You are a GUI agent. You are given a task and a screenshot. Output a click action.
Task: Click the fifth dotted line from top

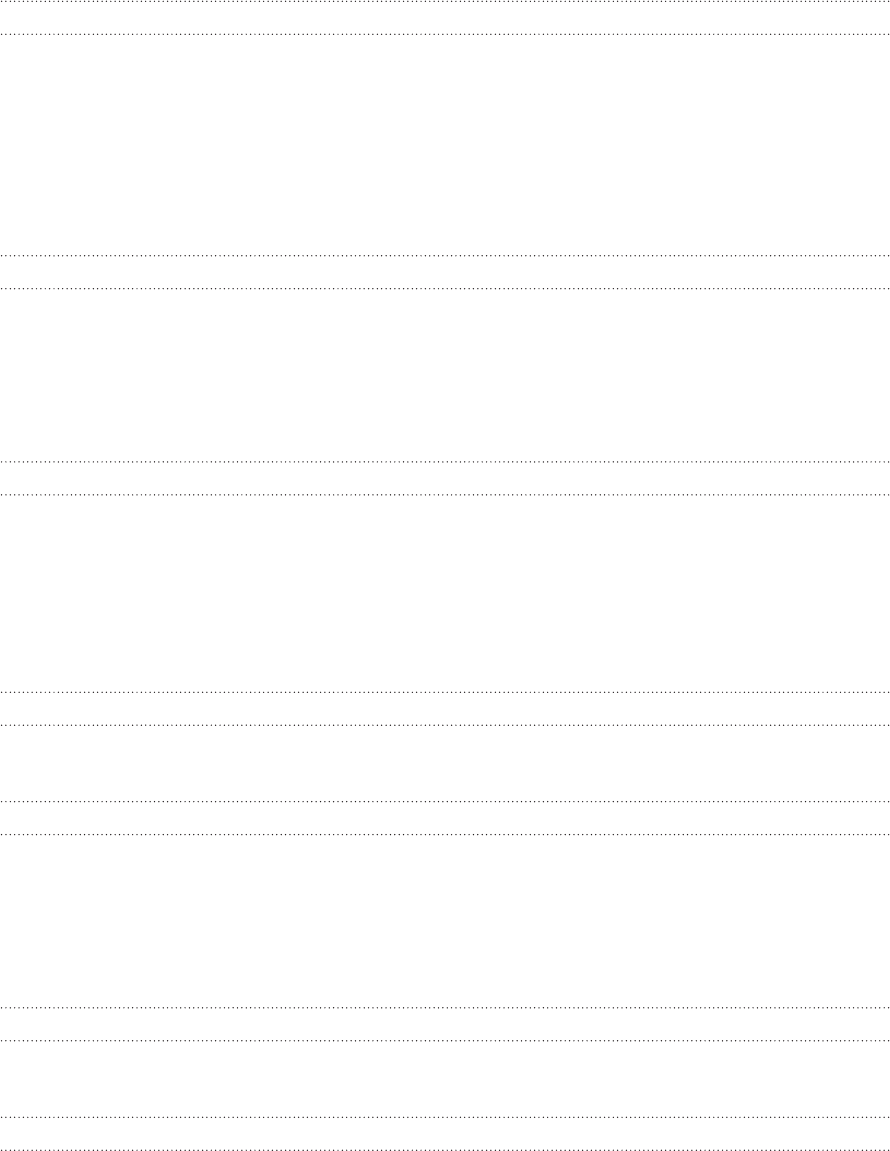pyautogui.click(x=445, y=462)
